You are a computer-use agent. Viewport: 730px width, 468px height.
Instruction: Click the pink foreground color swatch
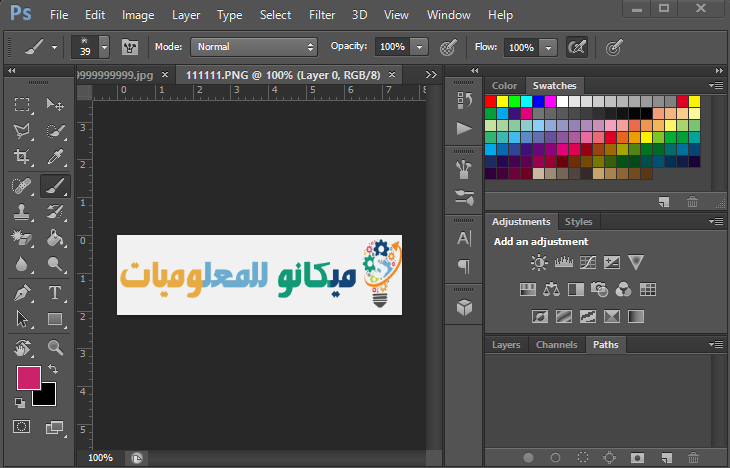28,377
